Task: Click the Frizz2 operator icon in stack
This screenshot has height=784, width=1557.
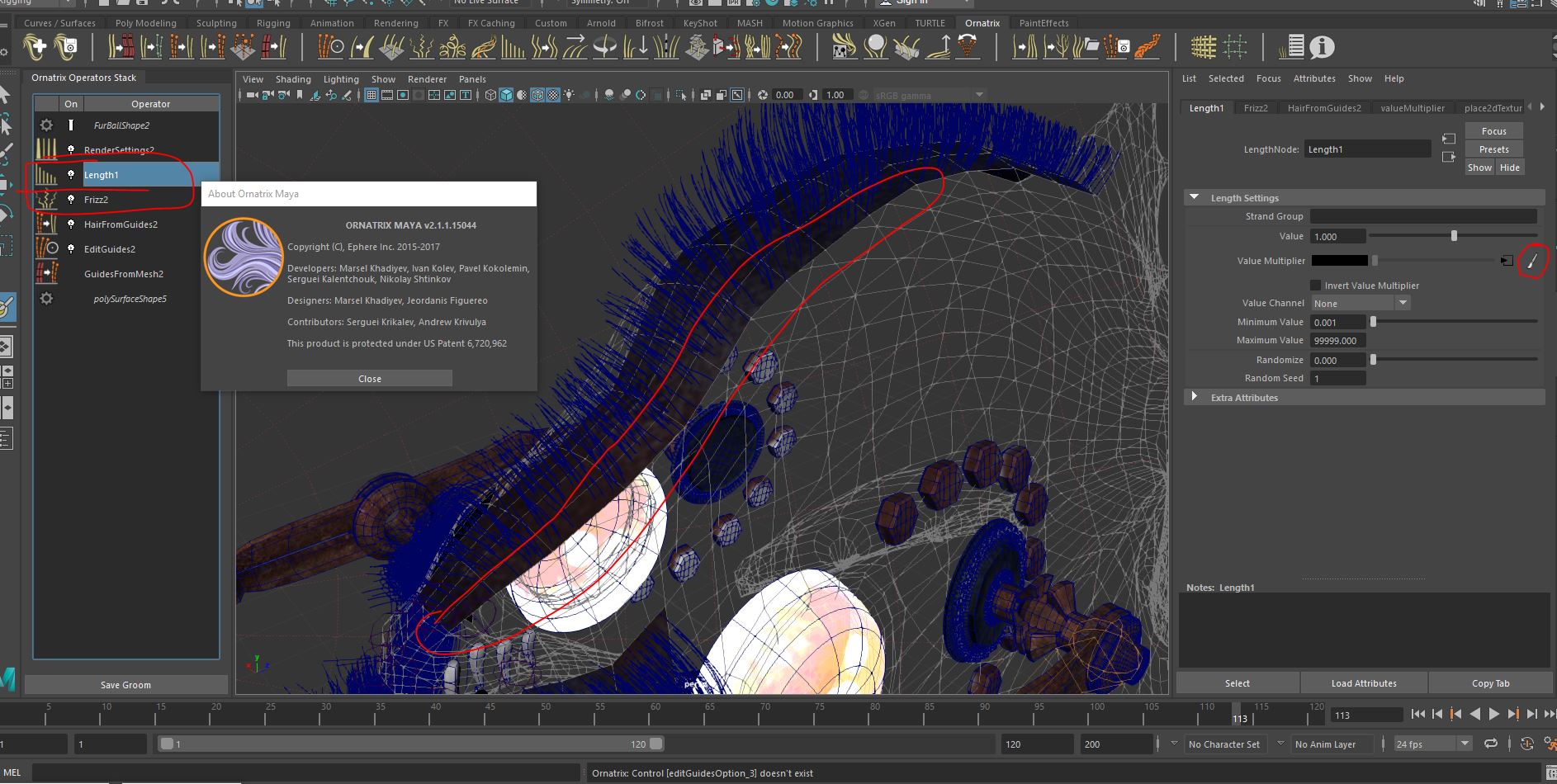Action: 46,200
